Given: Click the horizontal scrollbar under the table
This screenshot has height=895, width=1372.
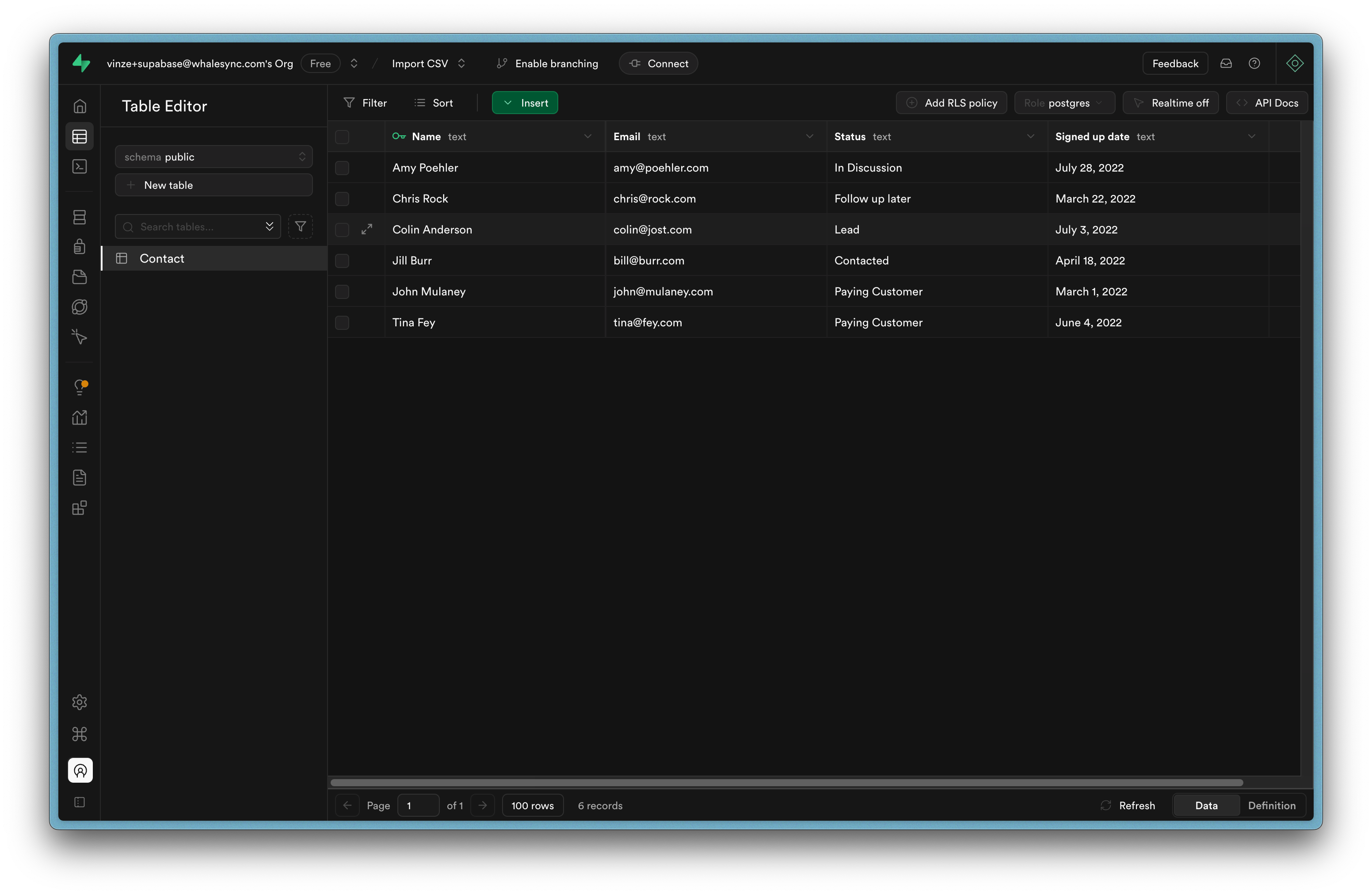Looking at the screenshot, I should coord(787,783).
